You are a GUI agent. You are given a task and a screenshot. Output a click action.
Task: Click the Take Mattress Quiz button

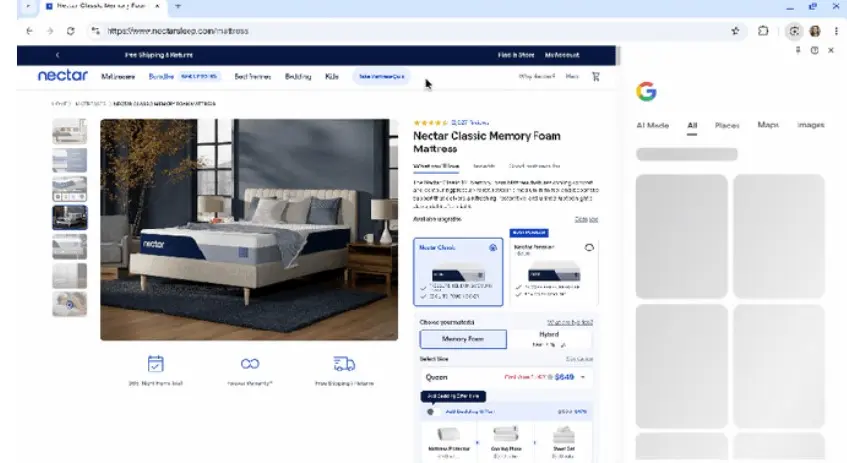[382, 77]
